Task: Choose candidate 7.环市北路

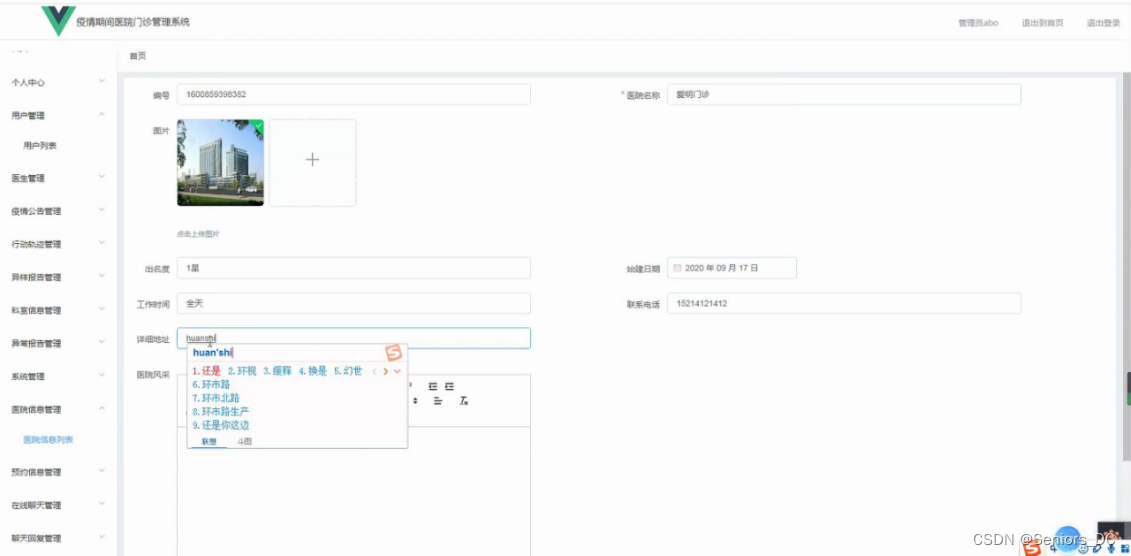Action: click(216, 398)
